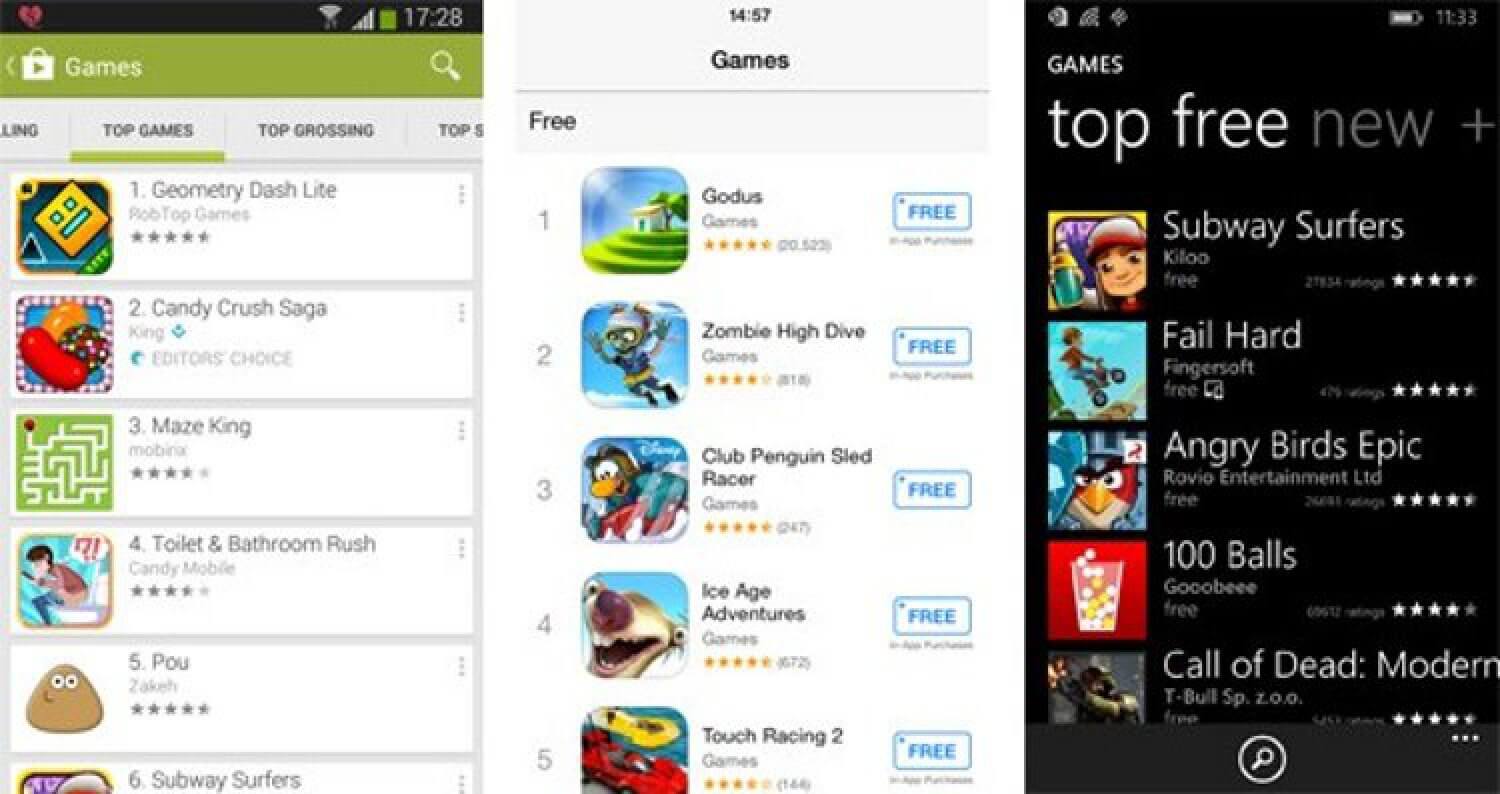
Task: Tap the Play Store bag back icon
Action: click(x=30, y=66)
